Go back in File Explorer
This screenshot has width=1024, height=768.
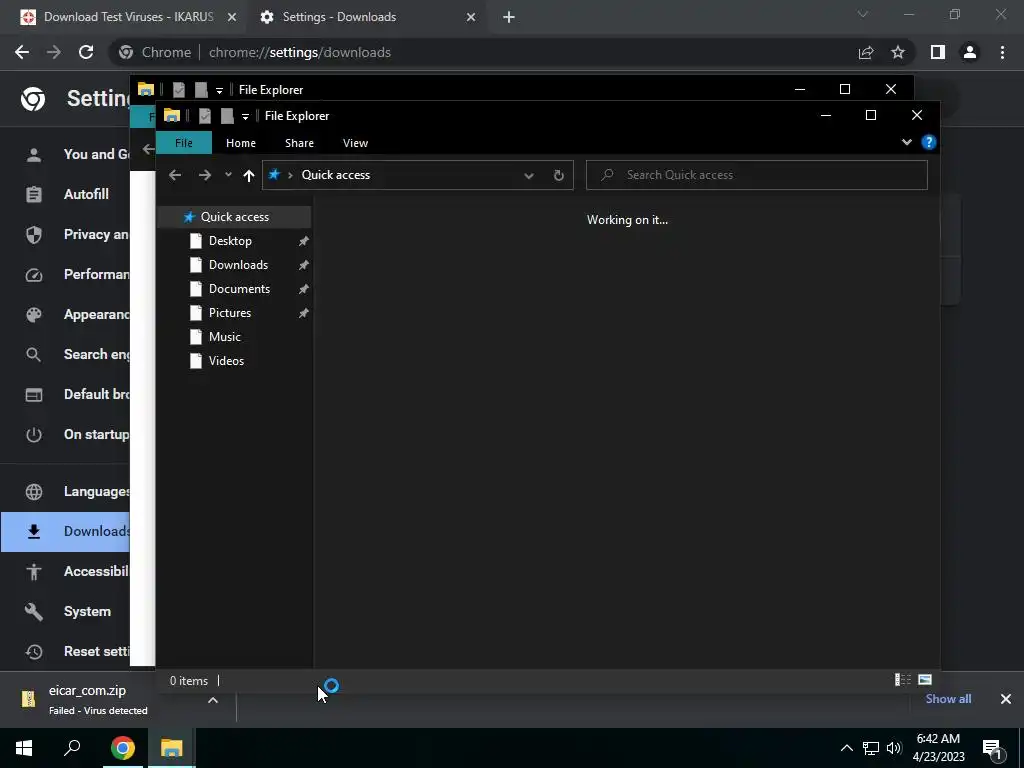(174, 175)
